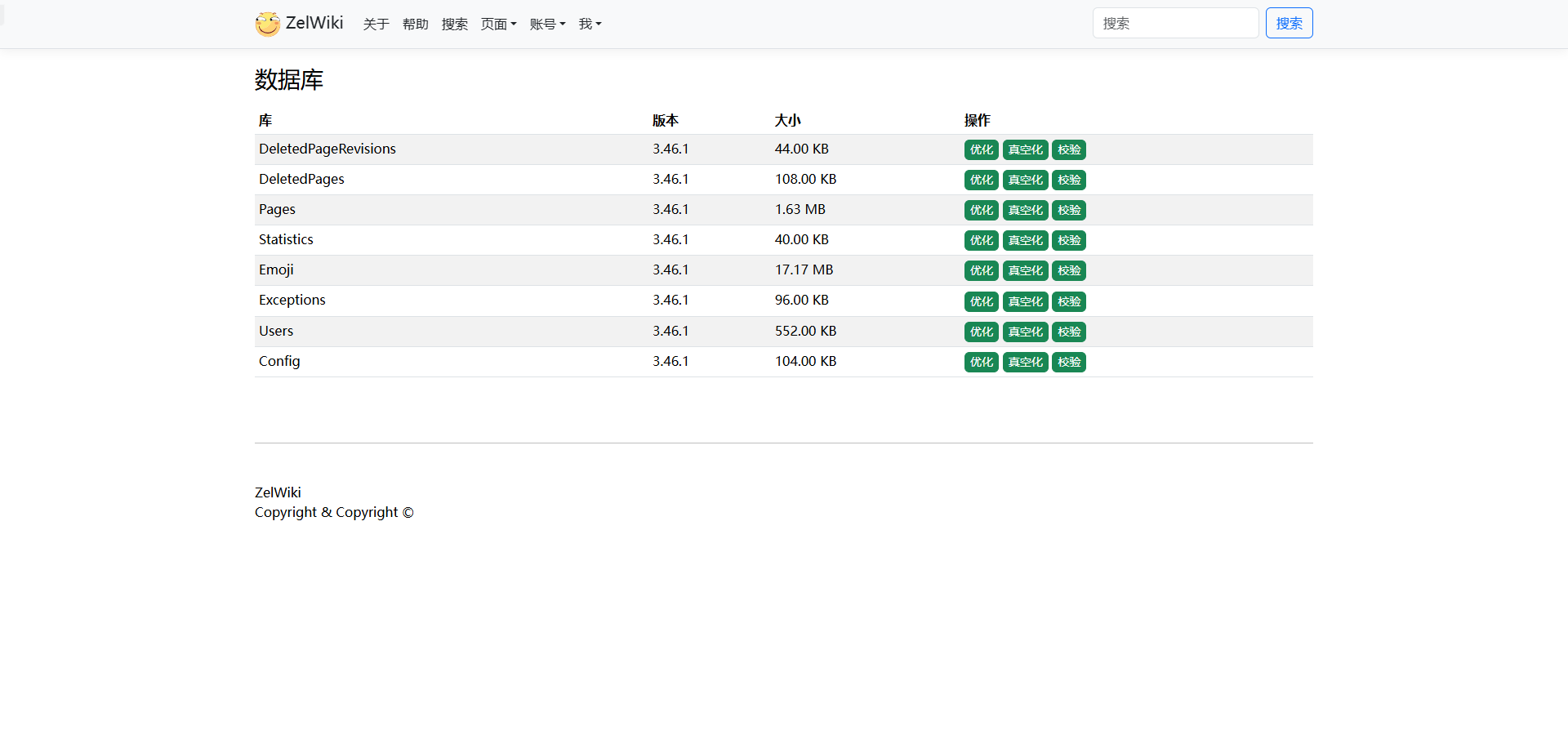Run 校验 on Exceptions database
Screen dimensions: 1568x744
click(1068, 302)
